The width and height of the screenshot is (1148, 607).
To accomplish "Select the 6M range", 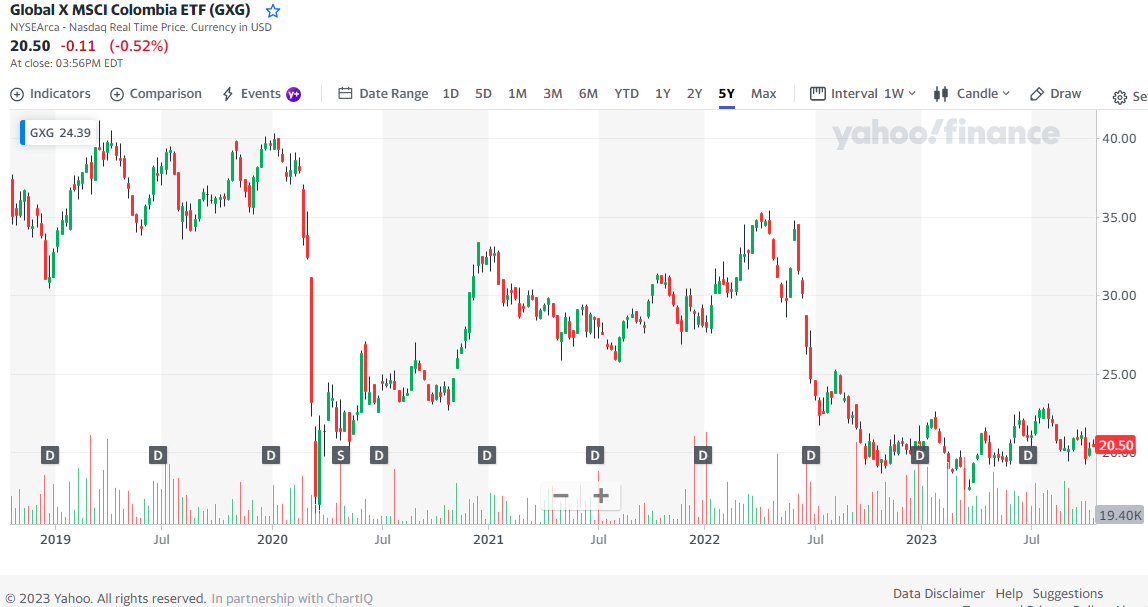I will pos(588,94).
